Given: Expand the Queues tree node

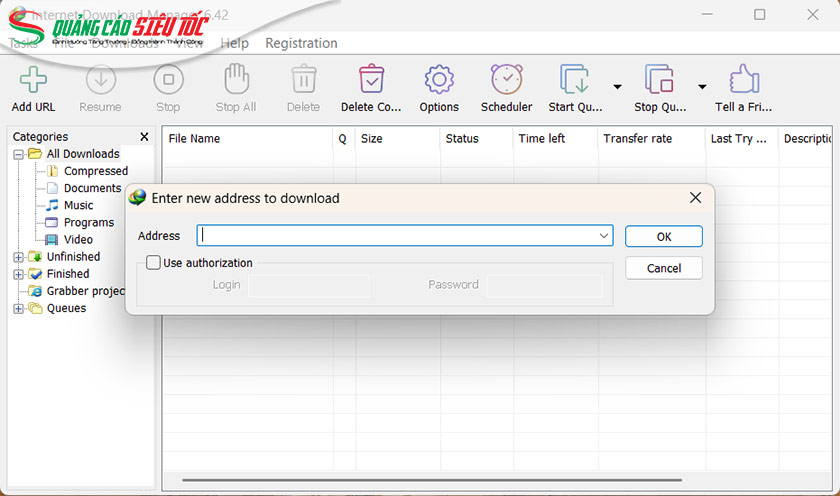Looking at the screenshot, I should pyautogui.click(x=18, y=309).
